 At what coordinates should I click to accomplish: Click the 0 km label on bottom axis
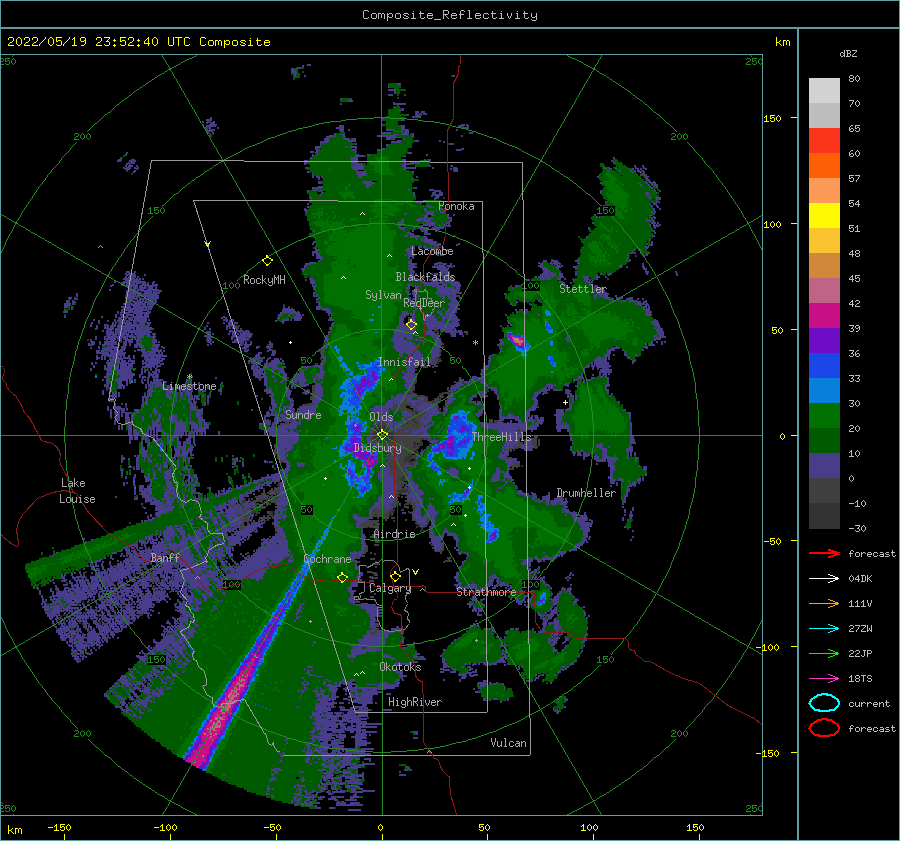click(380, 827)
